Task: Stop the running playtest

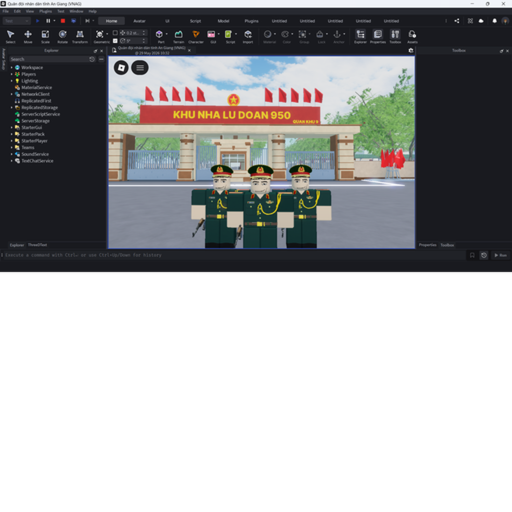Action: pos(63,21)
